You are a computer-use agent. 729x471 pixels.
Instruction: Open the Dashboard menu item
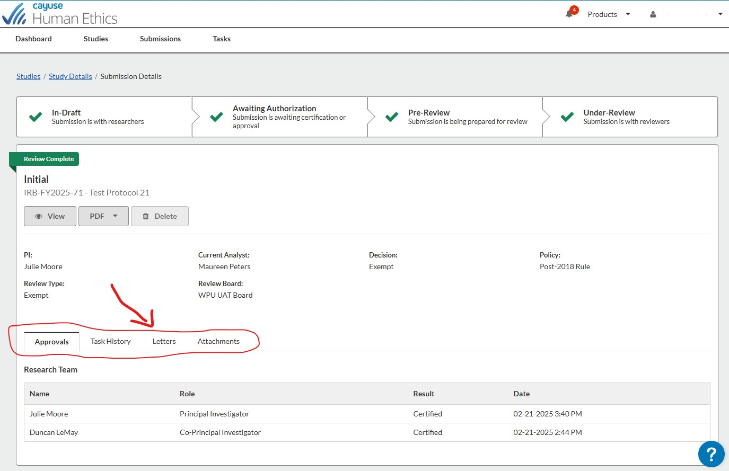point(33,39)
